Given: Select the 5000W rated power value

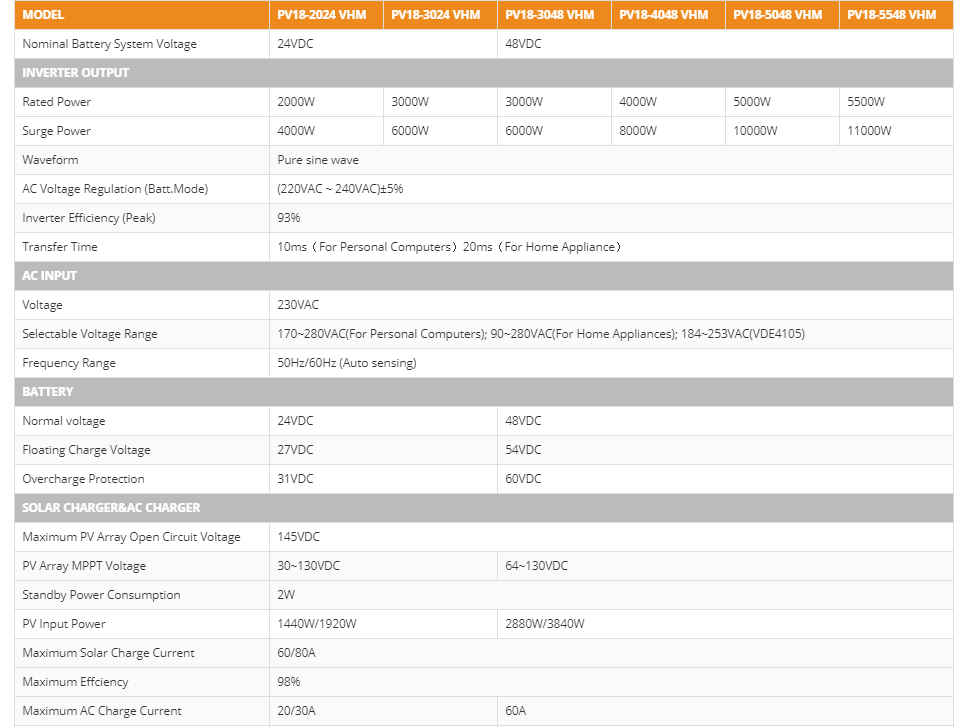Looking at the screenshot, I should point(752,102).
